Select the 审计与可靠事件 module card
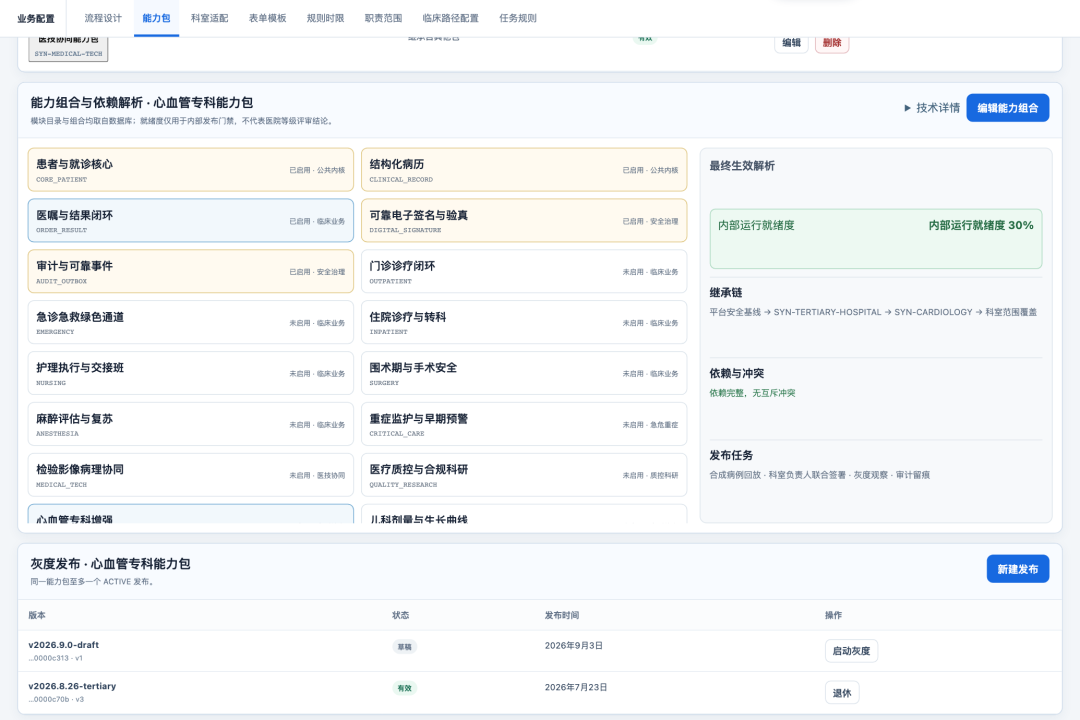 pyautogui.click(x=191, y=271)
